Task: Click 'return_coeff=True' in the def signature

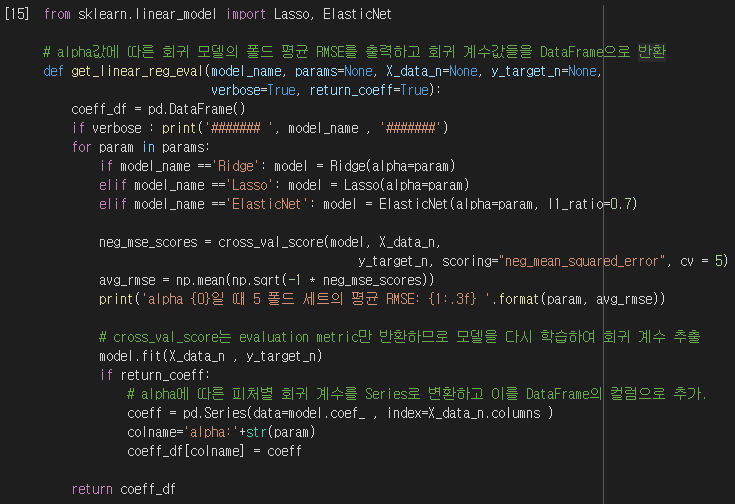Action: coord(368,90)
